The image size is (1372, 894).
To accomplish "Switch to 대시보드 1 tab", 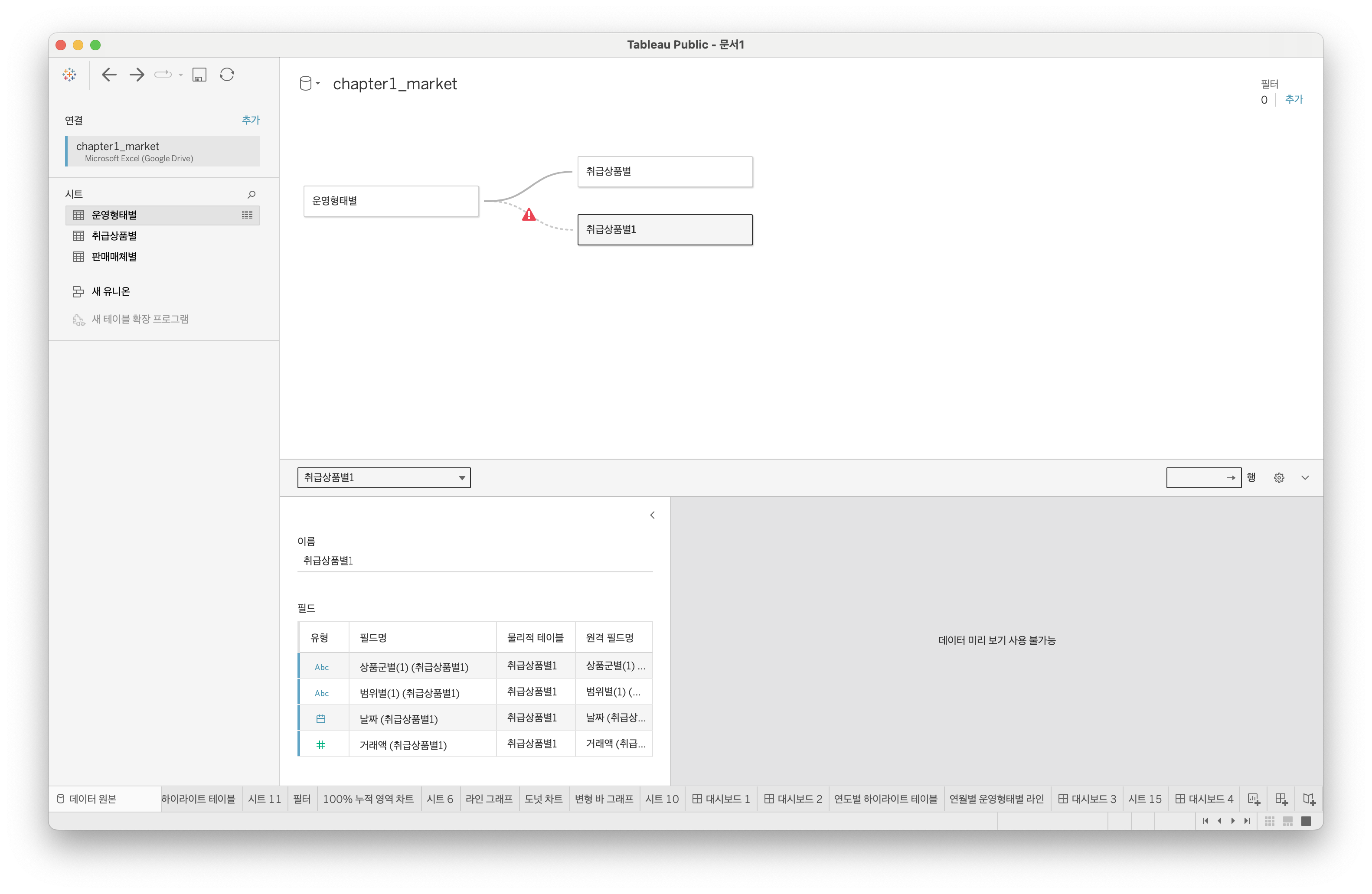I will click(x=721, y=799).
